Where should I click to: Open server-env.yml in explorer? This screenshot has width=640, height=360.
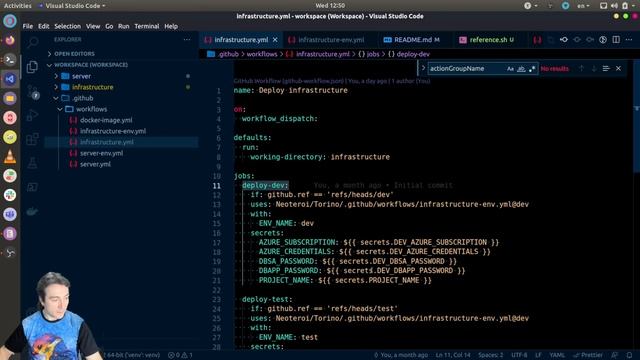[101, 153]
